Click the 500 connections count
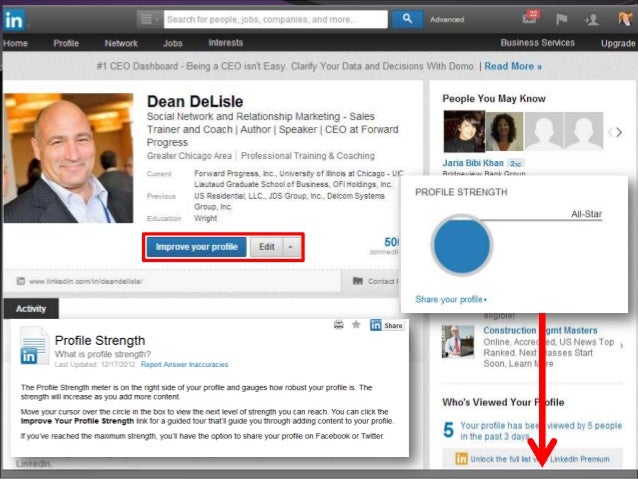Viewport: 638px width, 479px height. point(391,242)
